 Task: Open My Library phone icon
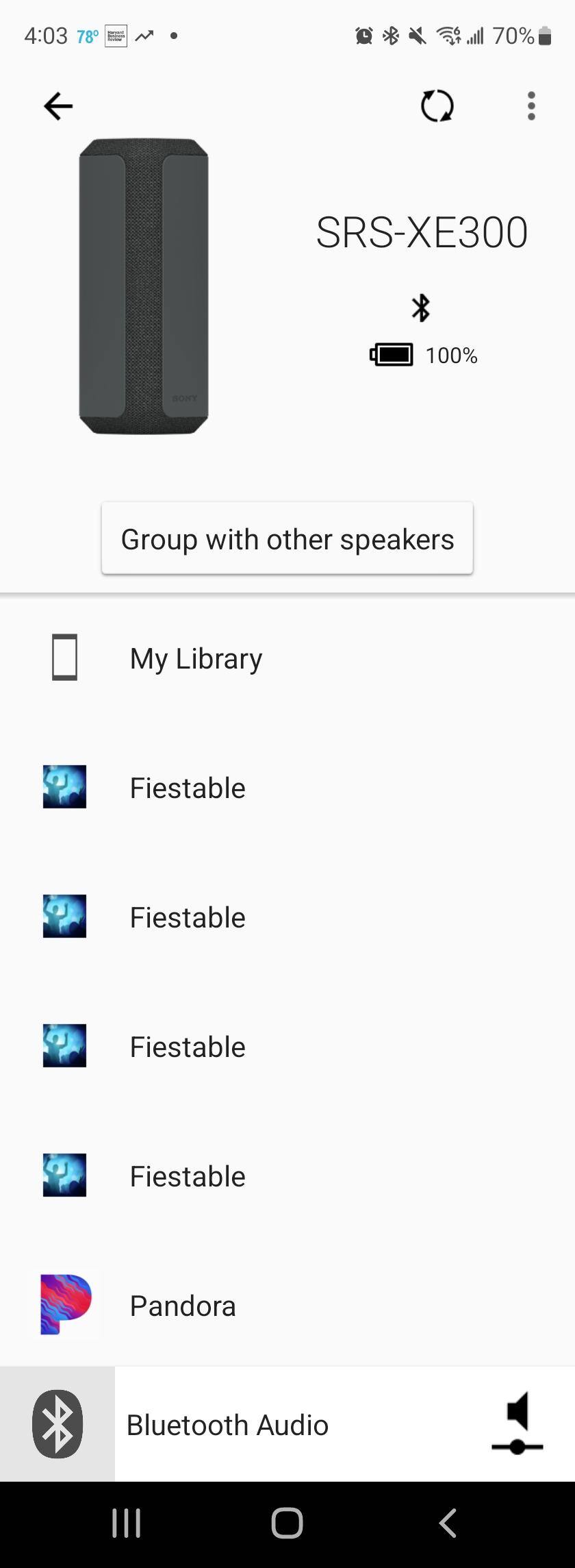click(64, 658)
